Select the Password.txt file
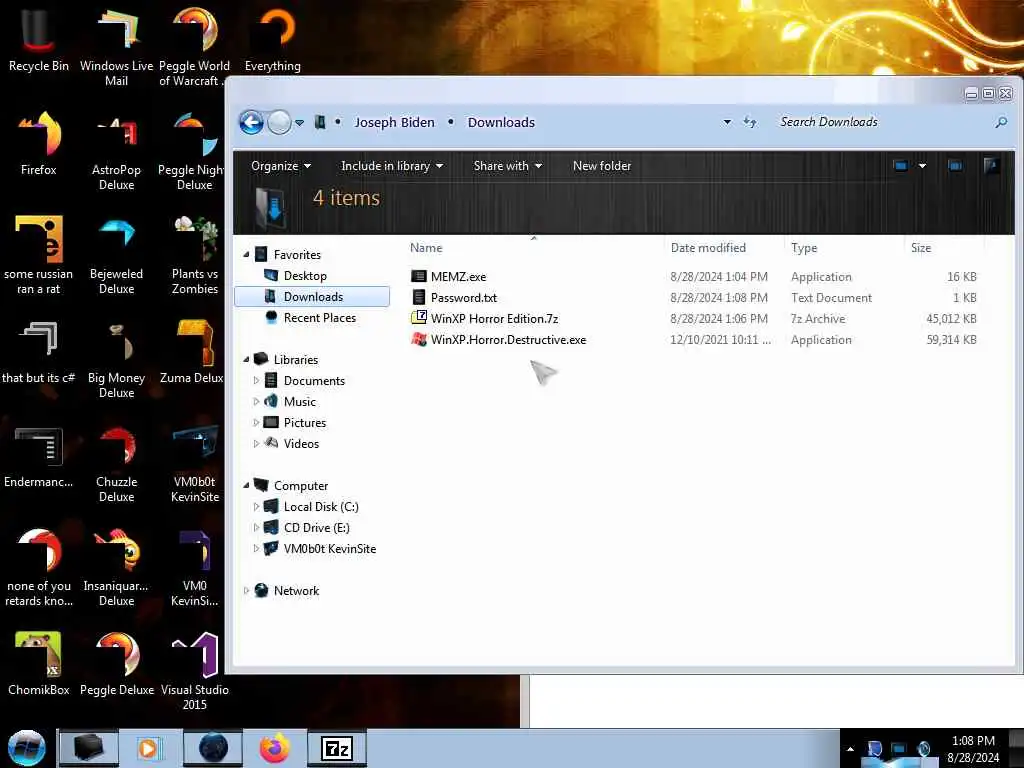The image size is (1024, 768). 464,298
